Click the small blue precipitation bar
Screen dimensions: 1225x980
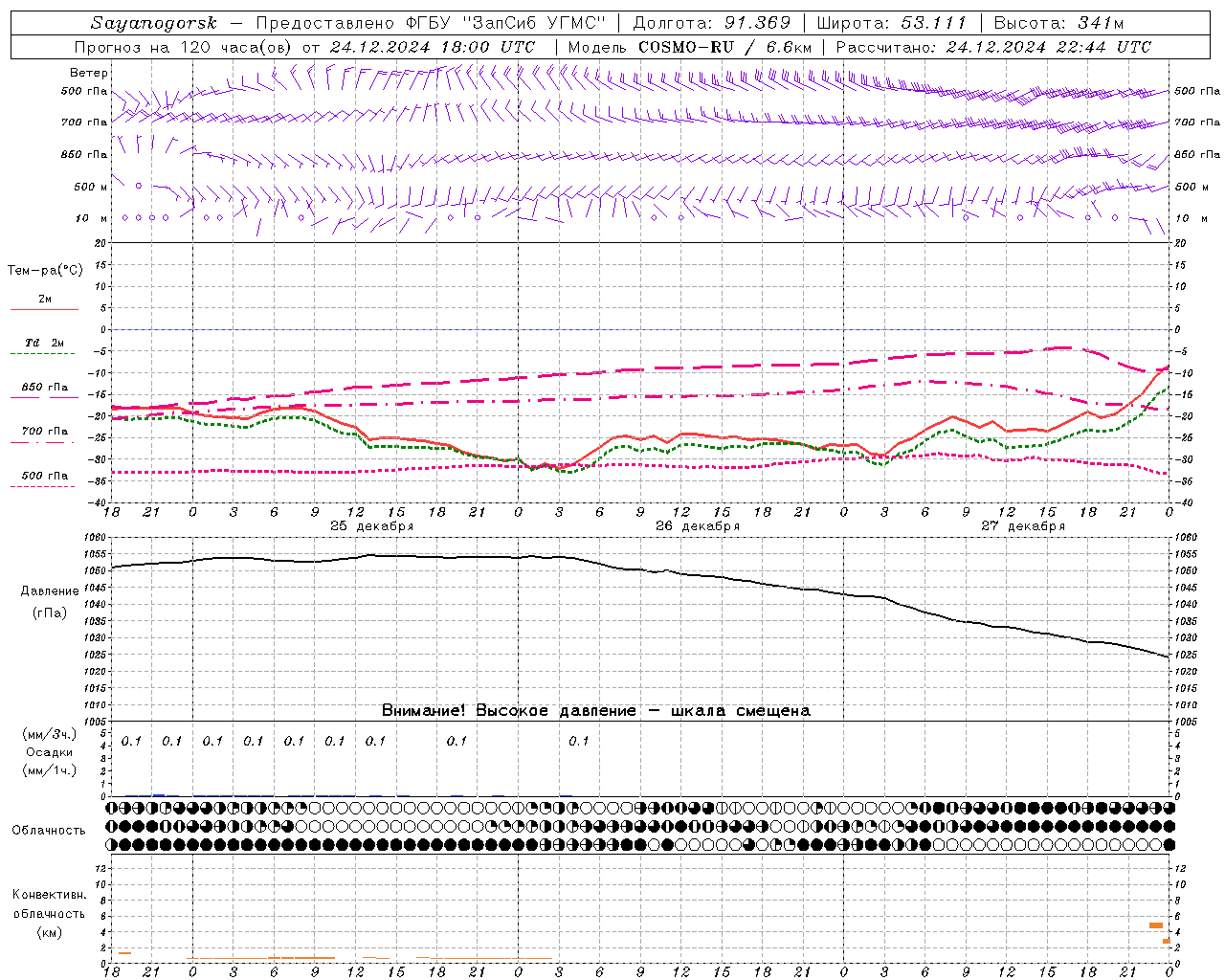(x=159, y=794)
